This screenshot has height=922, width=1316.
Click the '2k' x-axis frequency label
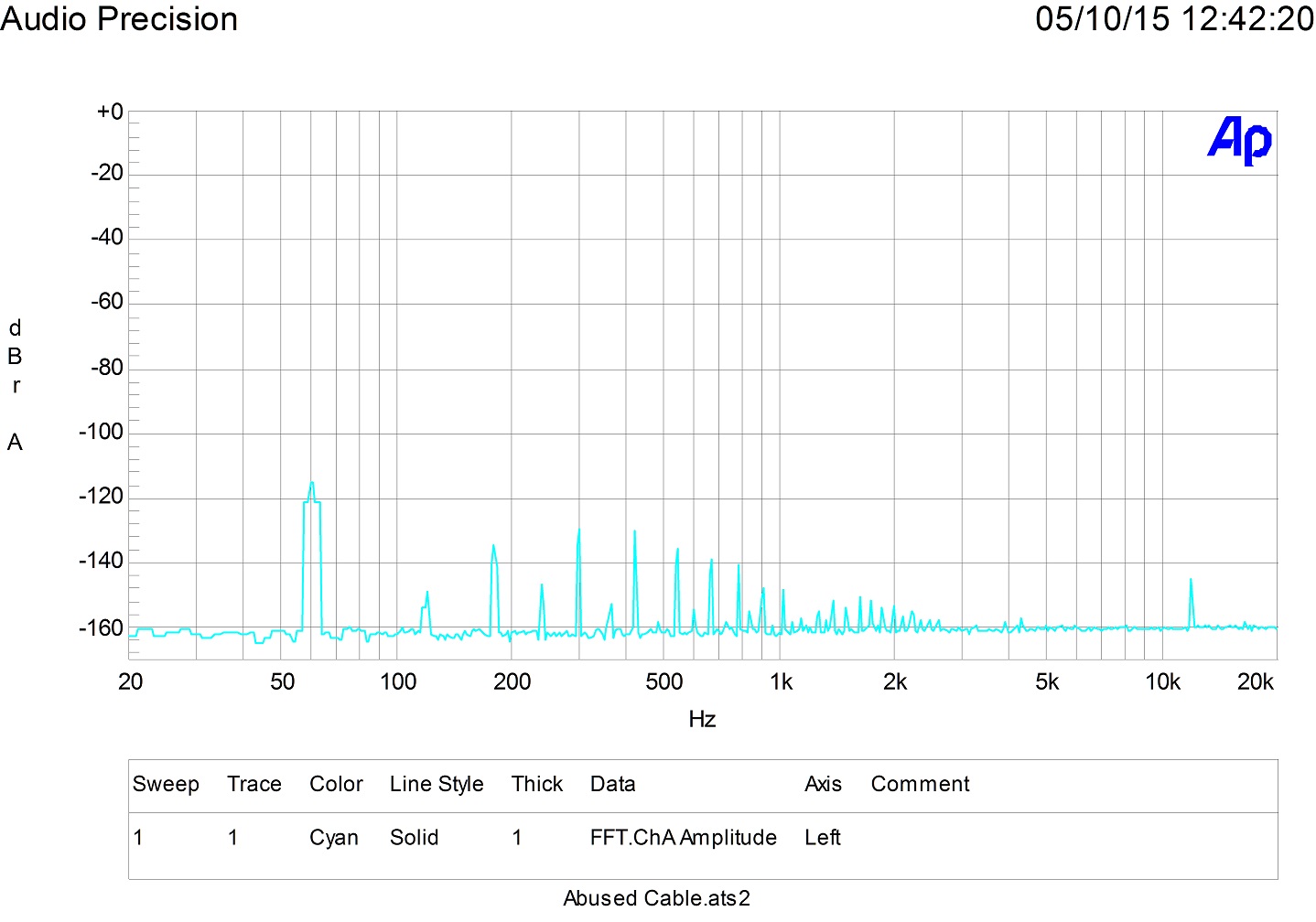895,681
